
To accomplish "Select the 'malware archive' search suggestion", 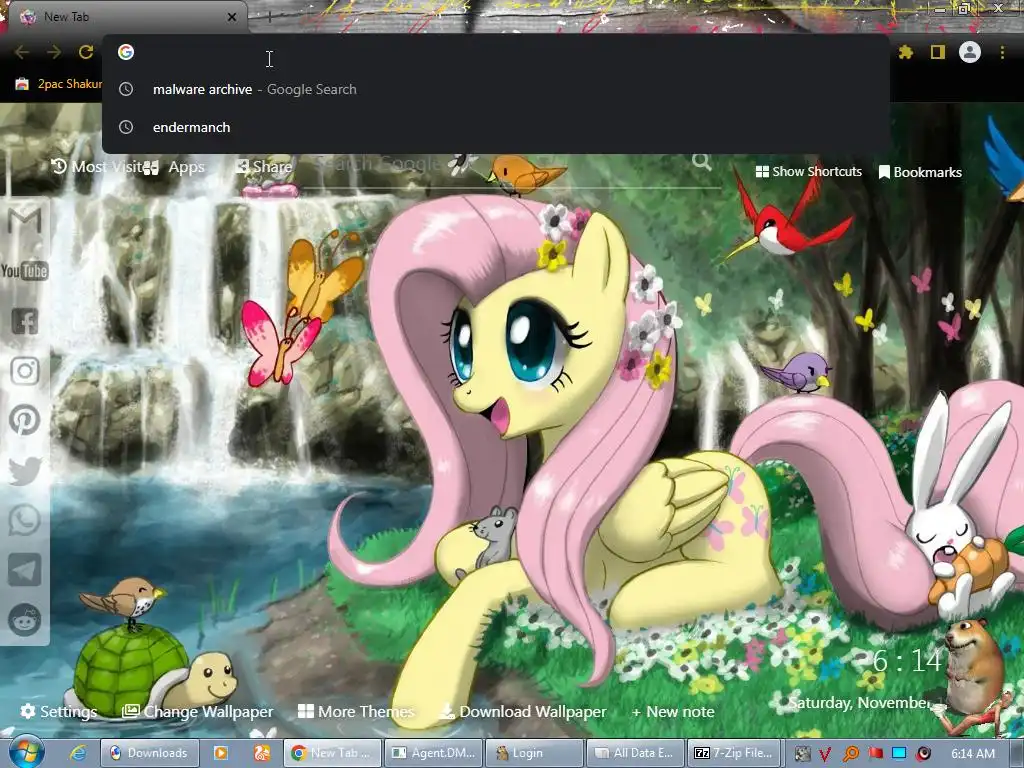I will pos(496,89).
